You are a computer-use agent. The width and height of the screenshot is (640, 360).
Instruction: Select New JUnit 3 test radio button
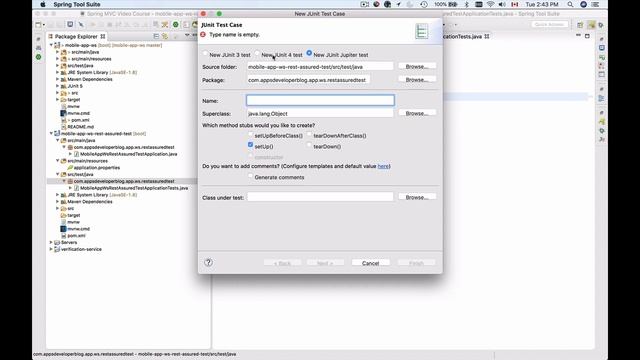coord(205,53)
